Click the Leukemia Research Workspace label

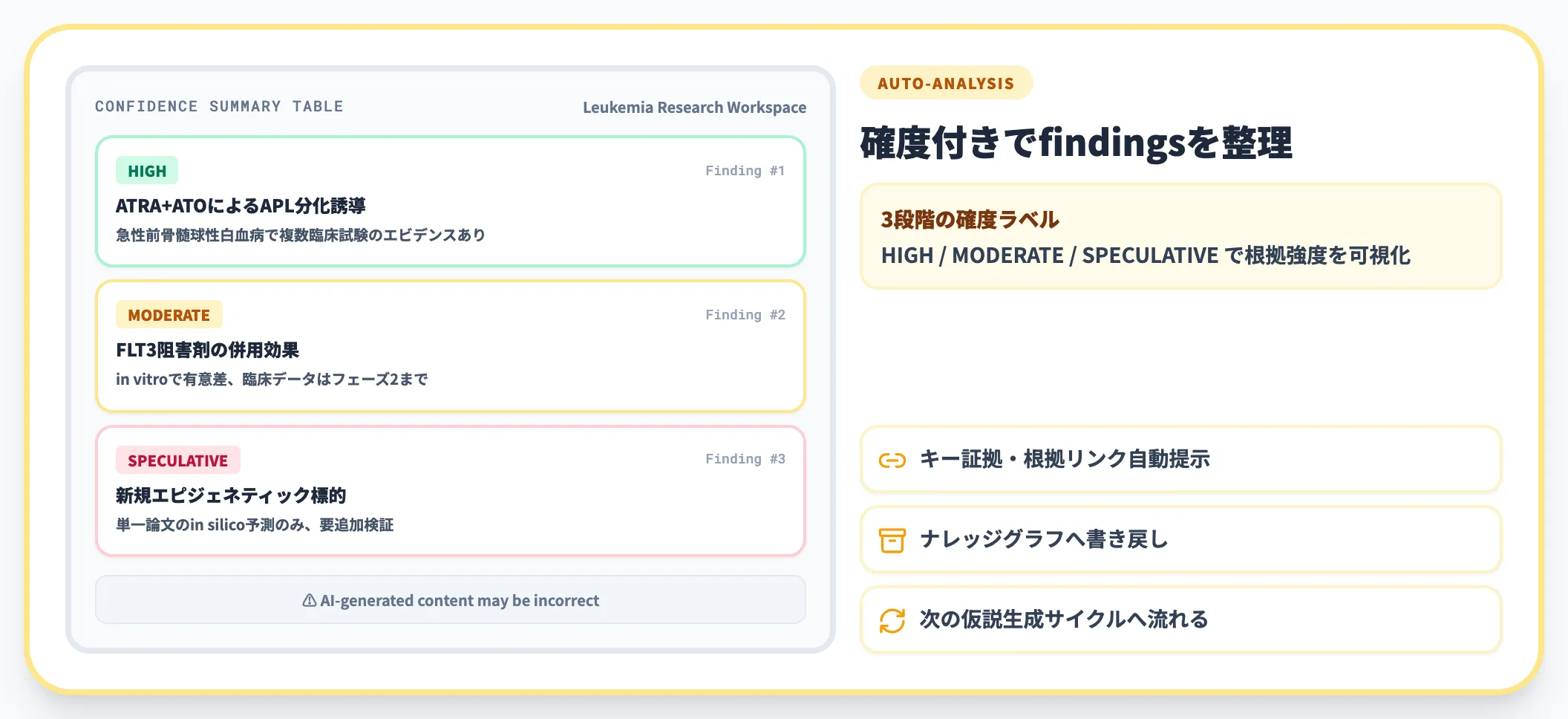point(694,108)
